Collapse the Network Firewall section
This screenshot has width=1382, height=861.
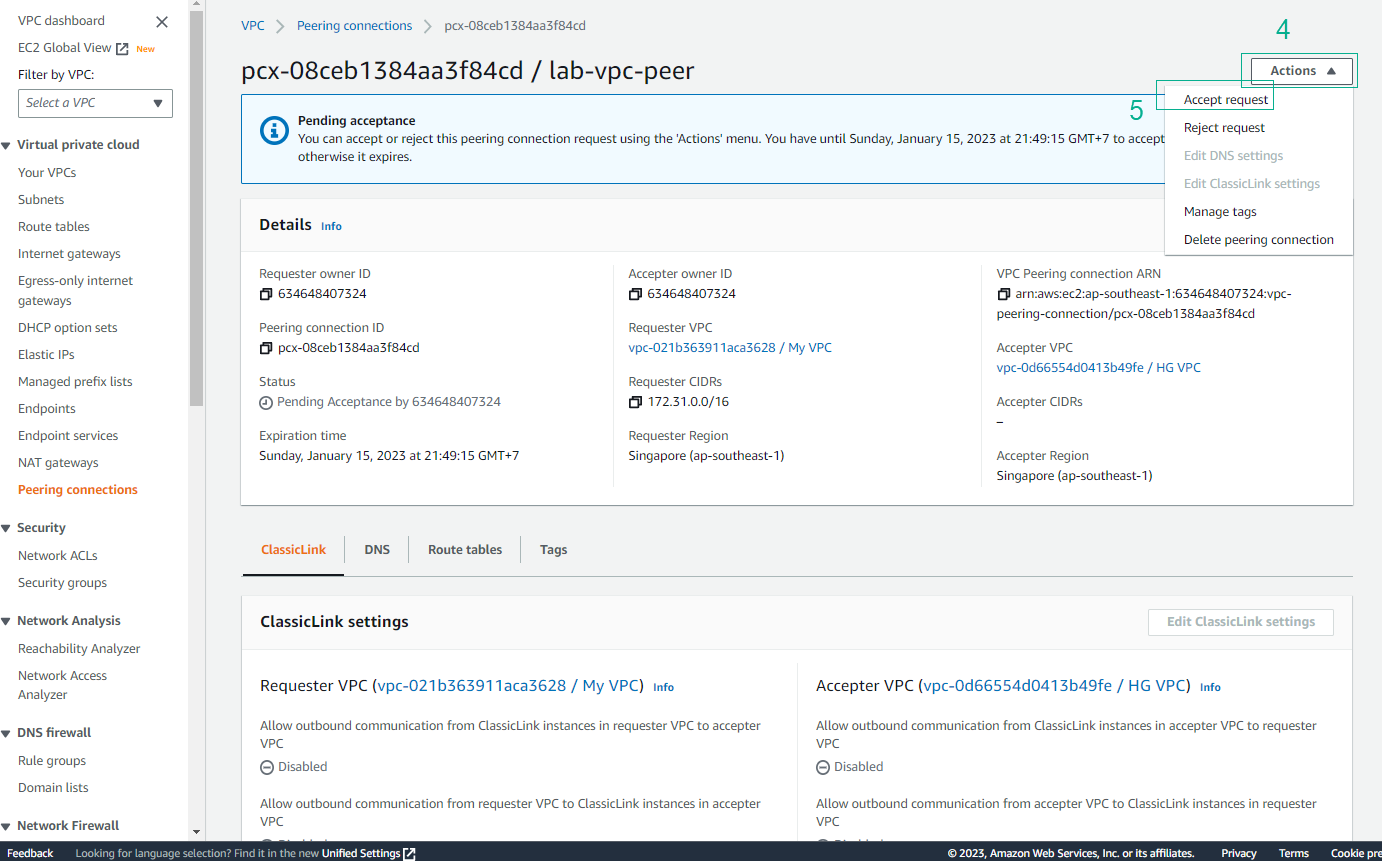point(7,826)
